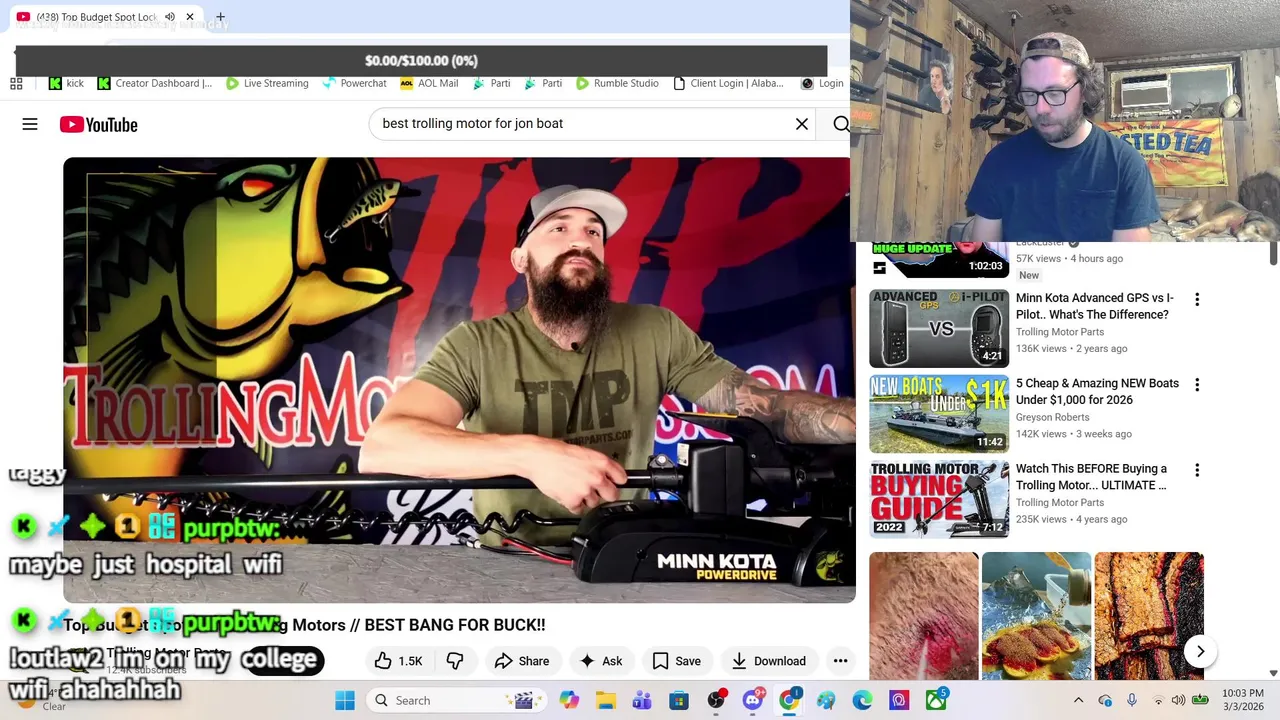Screen dimensions: 1280x720
Task: Download the current video
Action: 768,661
